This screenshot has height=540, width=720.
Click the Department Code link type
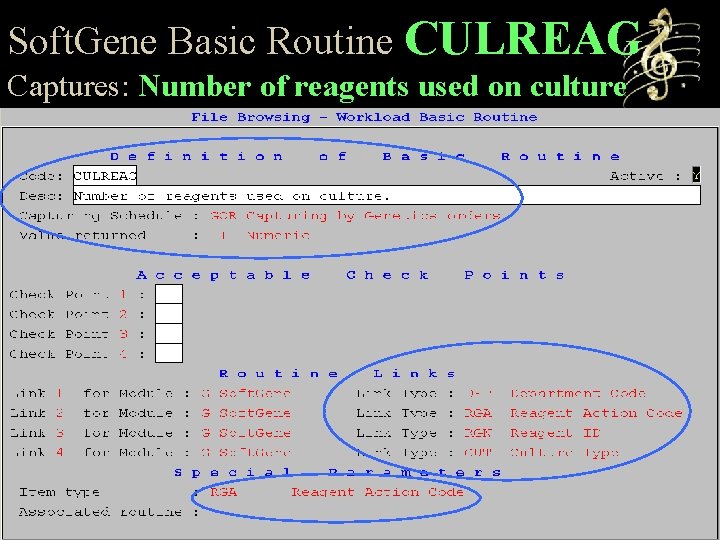[x=556, y=393]
